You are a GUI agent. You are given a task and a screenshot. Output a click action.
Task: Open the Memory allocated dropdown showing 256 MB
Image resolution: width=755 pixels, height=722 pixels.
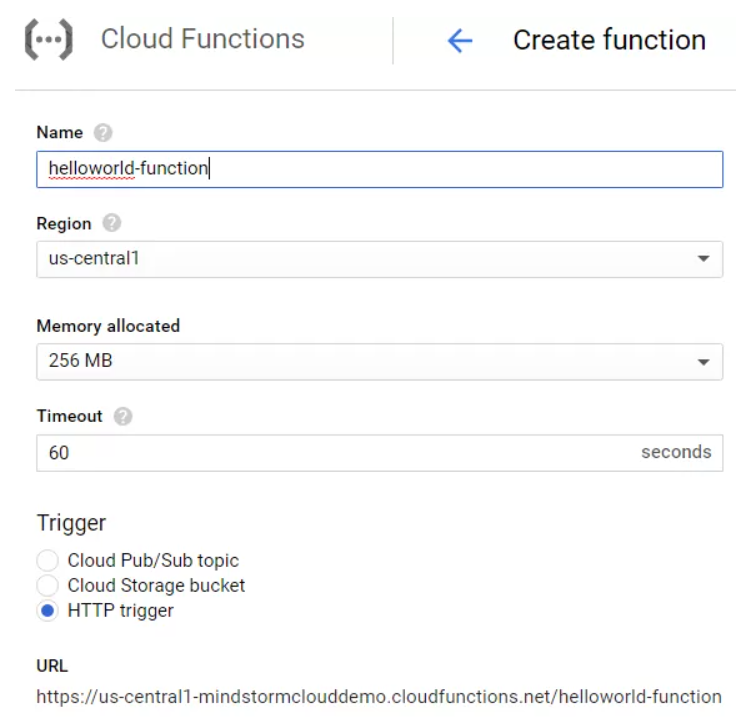[379, 362]
